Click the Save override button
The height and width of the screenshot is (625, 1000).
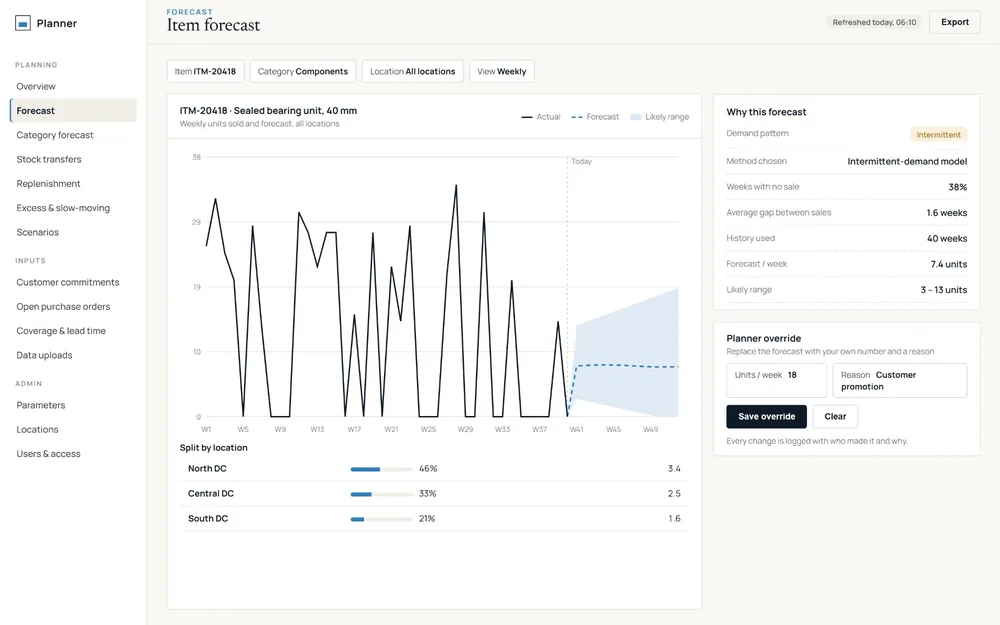point(767,416)
